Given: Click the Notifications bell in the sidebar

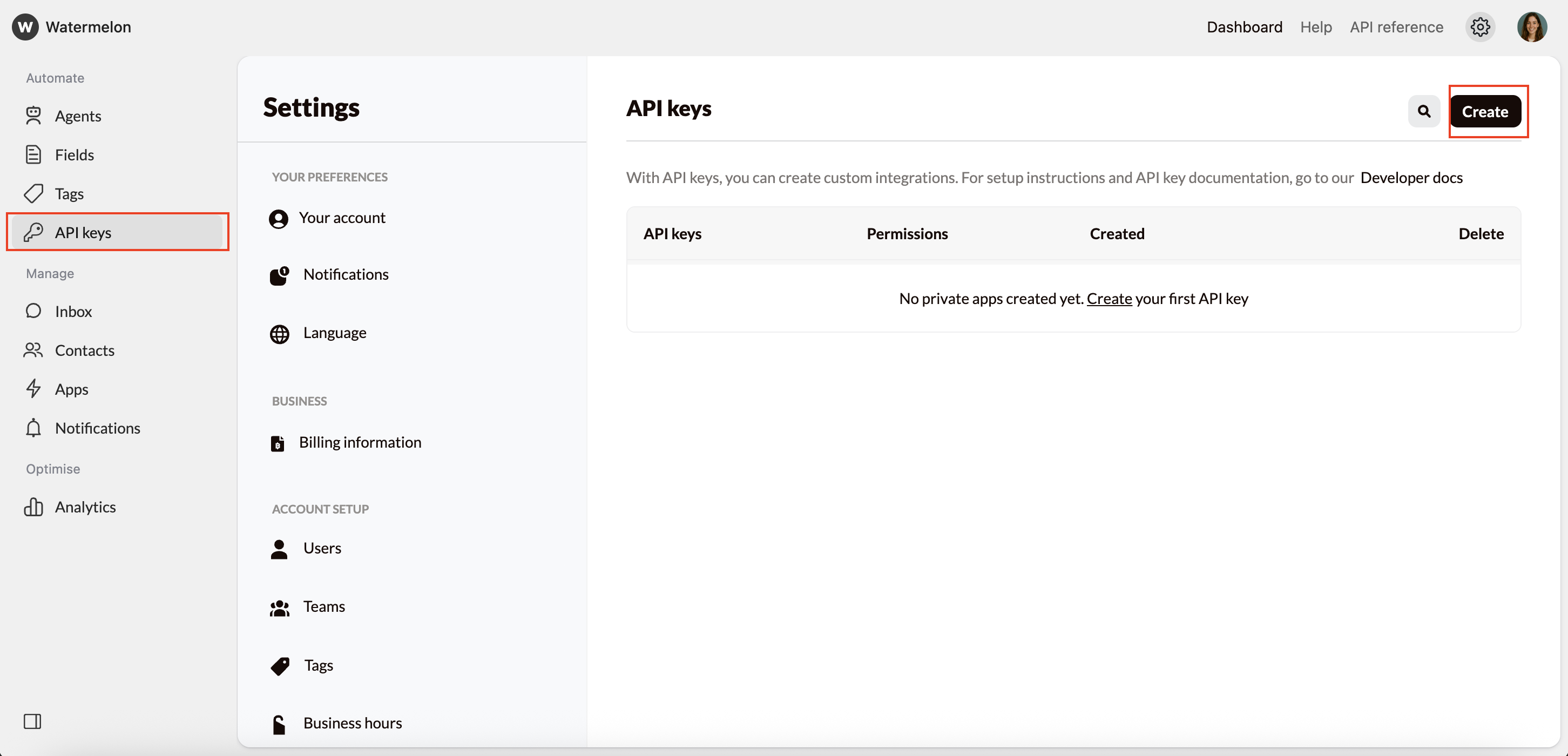Looking at the screenshot, I should 35,428.
